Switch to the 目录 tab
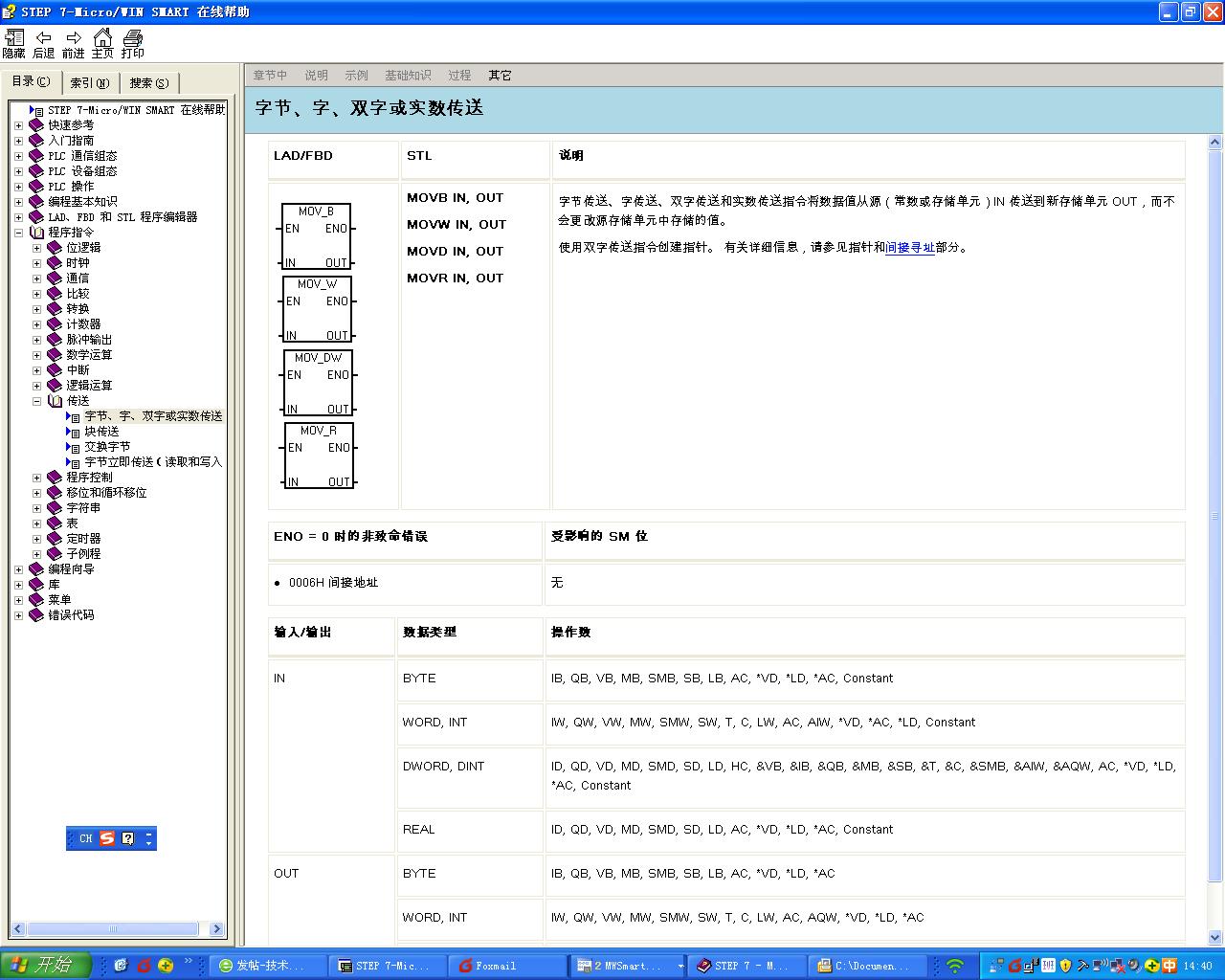The height and width of the screenshot is (980, 1225). (32, 81)
